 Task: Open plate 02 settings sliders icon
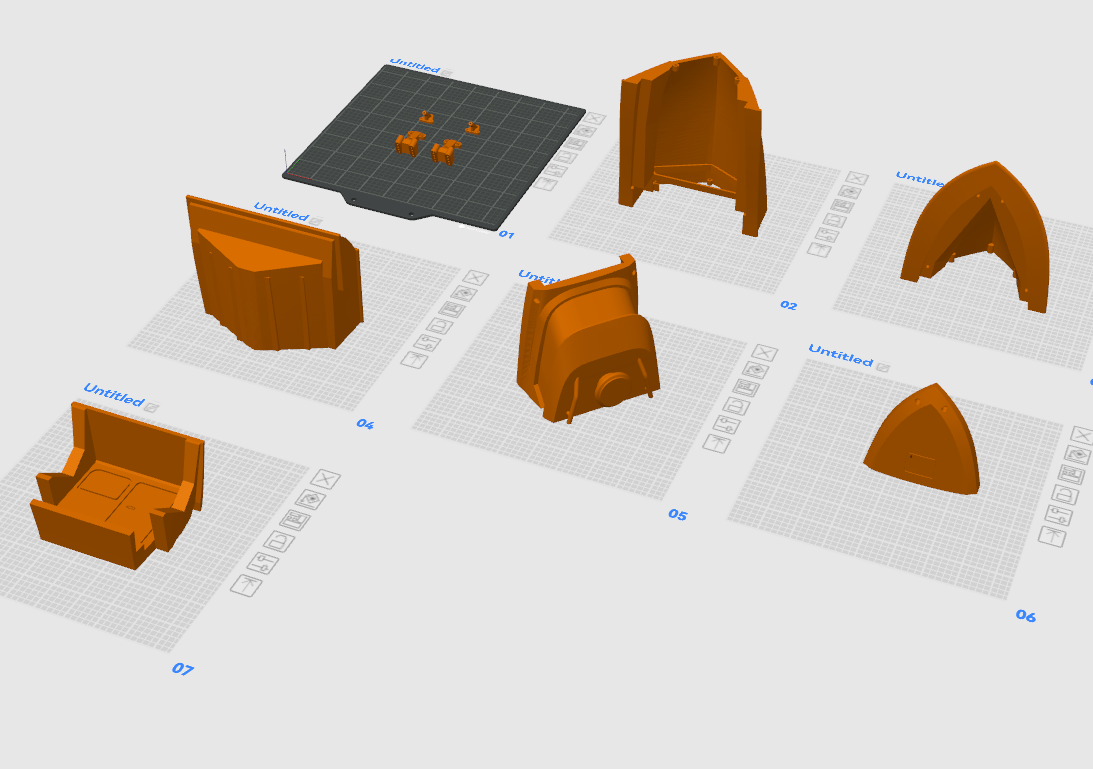827,235
